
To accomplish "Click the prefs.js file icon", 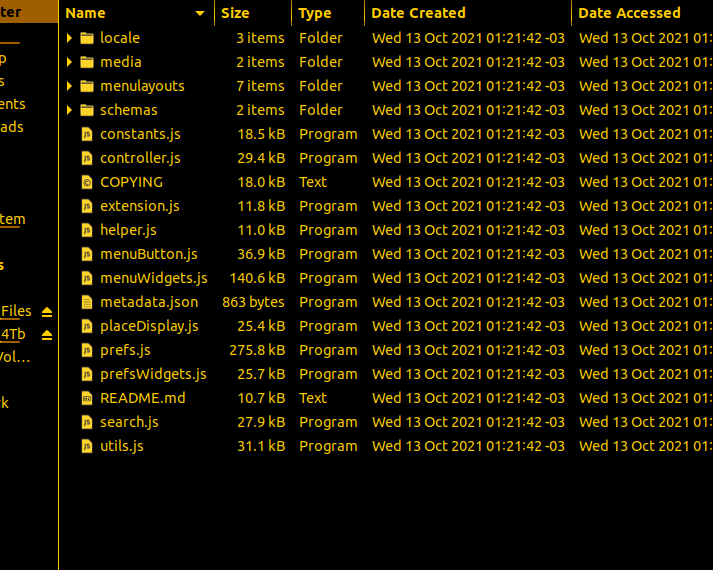I will point(87,350).
